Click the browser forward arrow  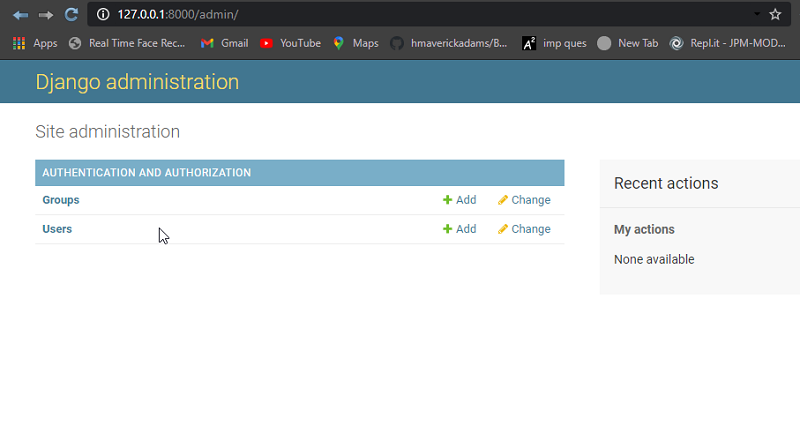[46, 15]
